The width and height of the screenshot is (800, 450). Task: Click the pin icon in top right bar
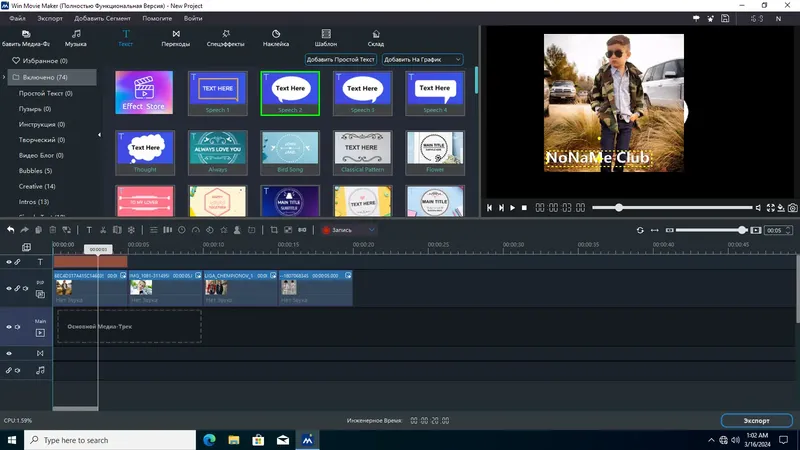pyautogui.click(x=696, y=18)
